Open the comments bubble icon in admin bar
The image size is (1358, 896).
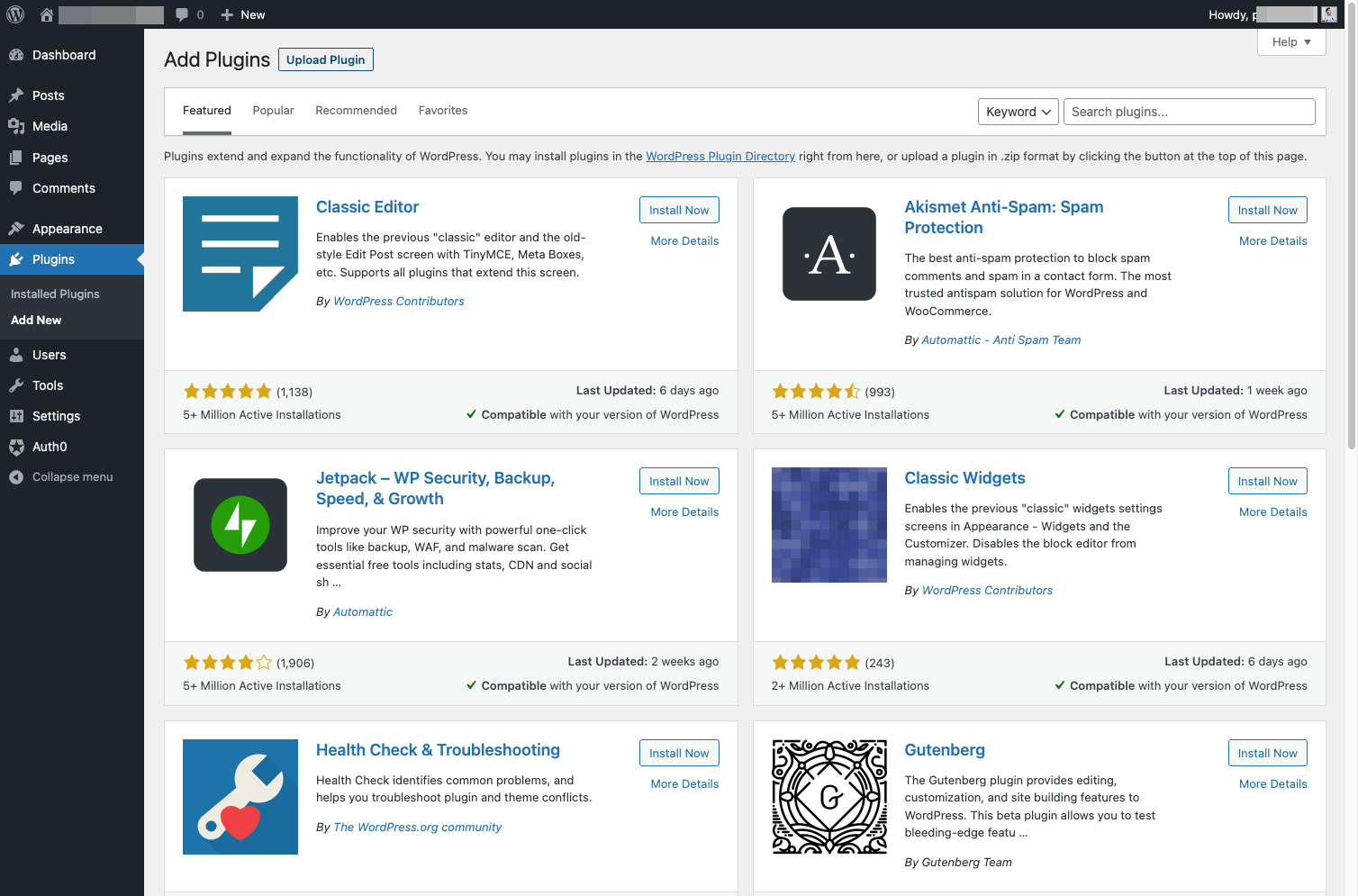(182, 14)
